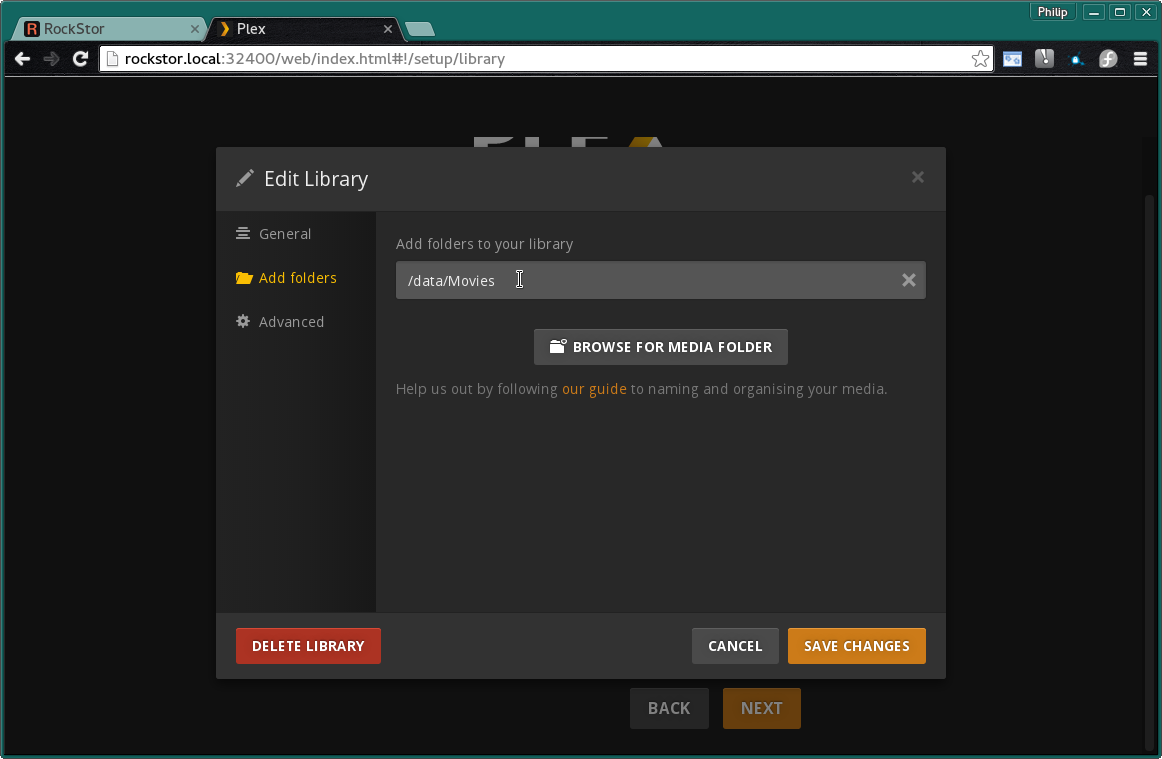Image resolution: width=1162 pixels, height=759 pixels.
Task: Maximize the browser window
Action: point(1120,12)
